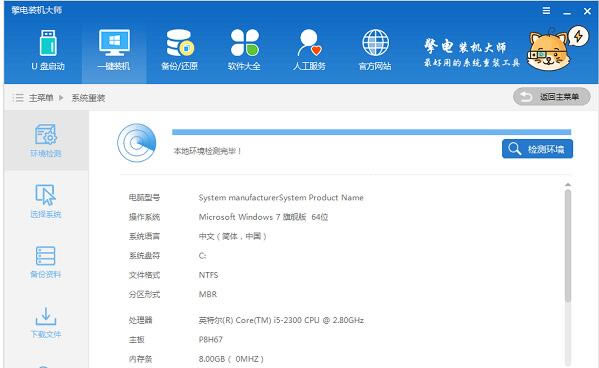Open 备份/还原 backup and restore

click(180, 50)
